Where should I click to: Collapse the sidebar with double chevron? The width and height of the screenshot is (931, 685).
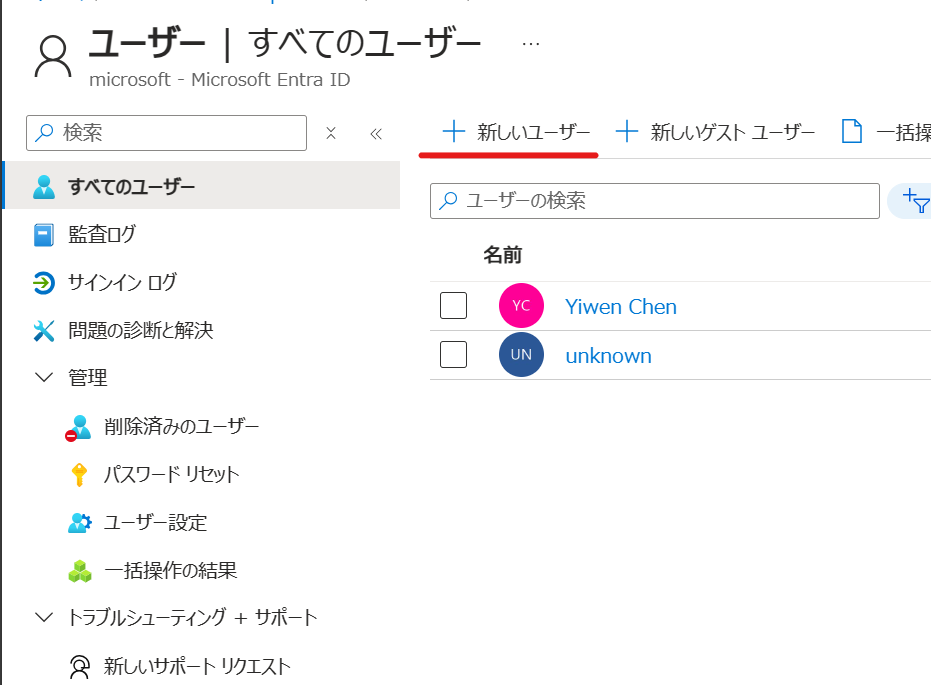click(376, 133)
